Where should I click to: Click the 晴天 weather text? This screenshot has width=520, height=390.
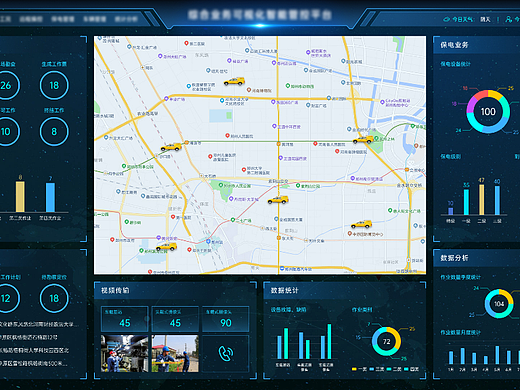coord(485,20)
